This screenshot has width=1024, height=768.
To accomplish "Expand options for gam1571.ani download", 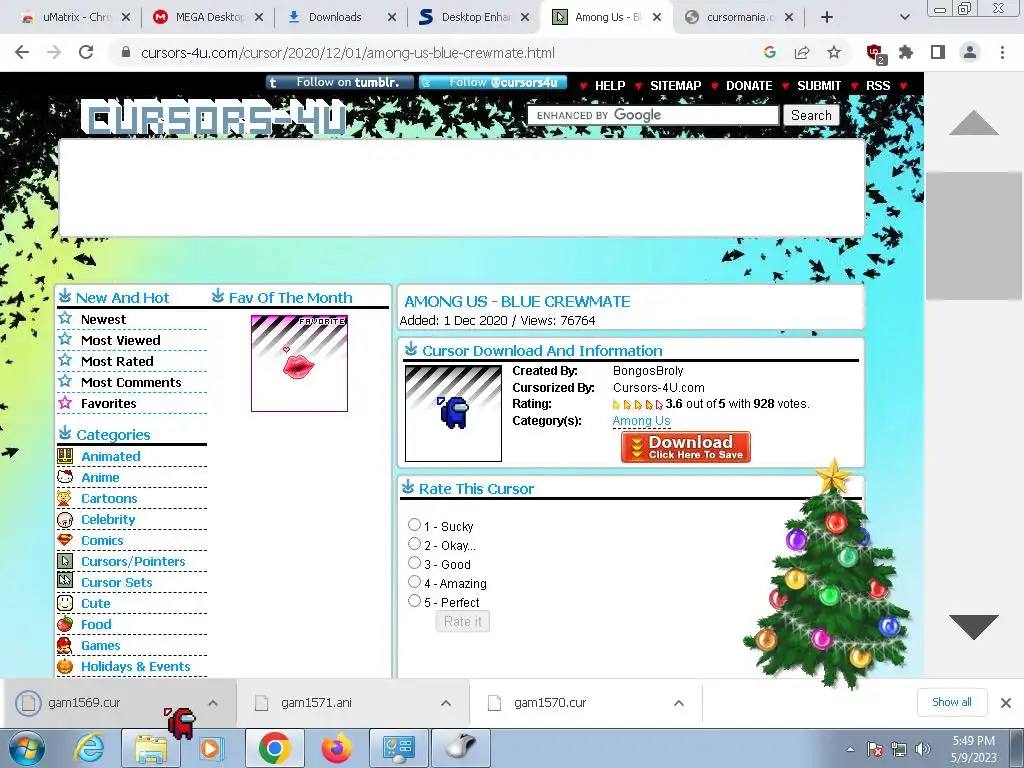I will point(446,703).
